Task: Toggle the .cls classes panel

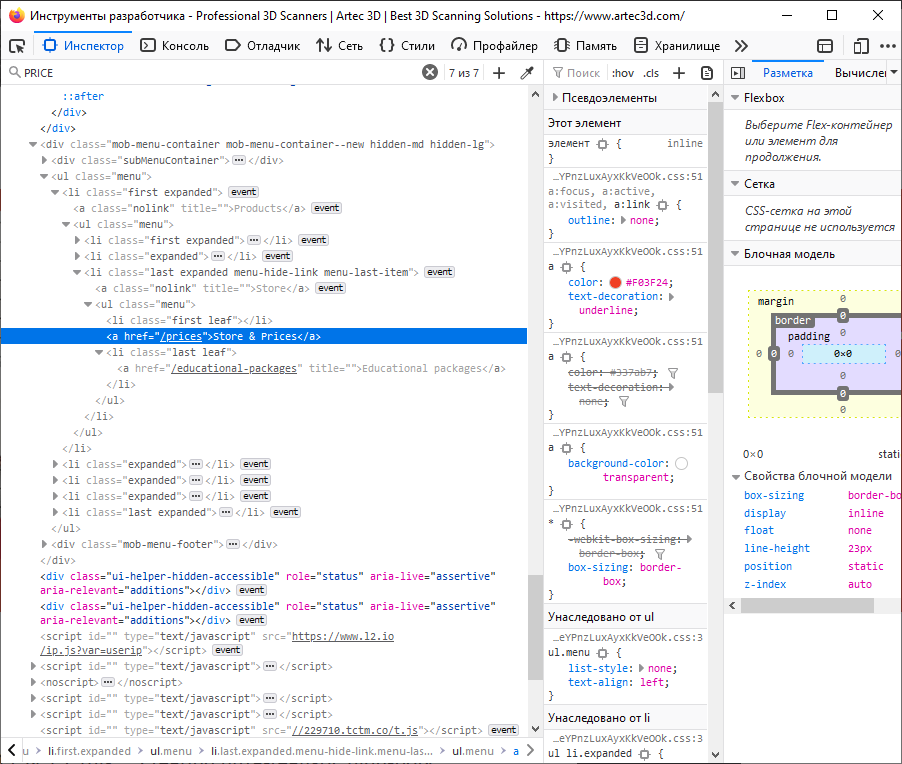Action: pos(651,73)
